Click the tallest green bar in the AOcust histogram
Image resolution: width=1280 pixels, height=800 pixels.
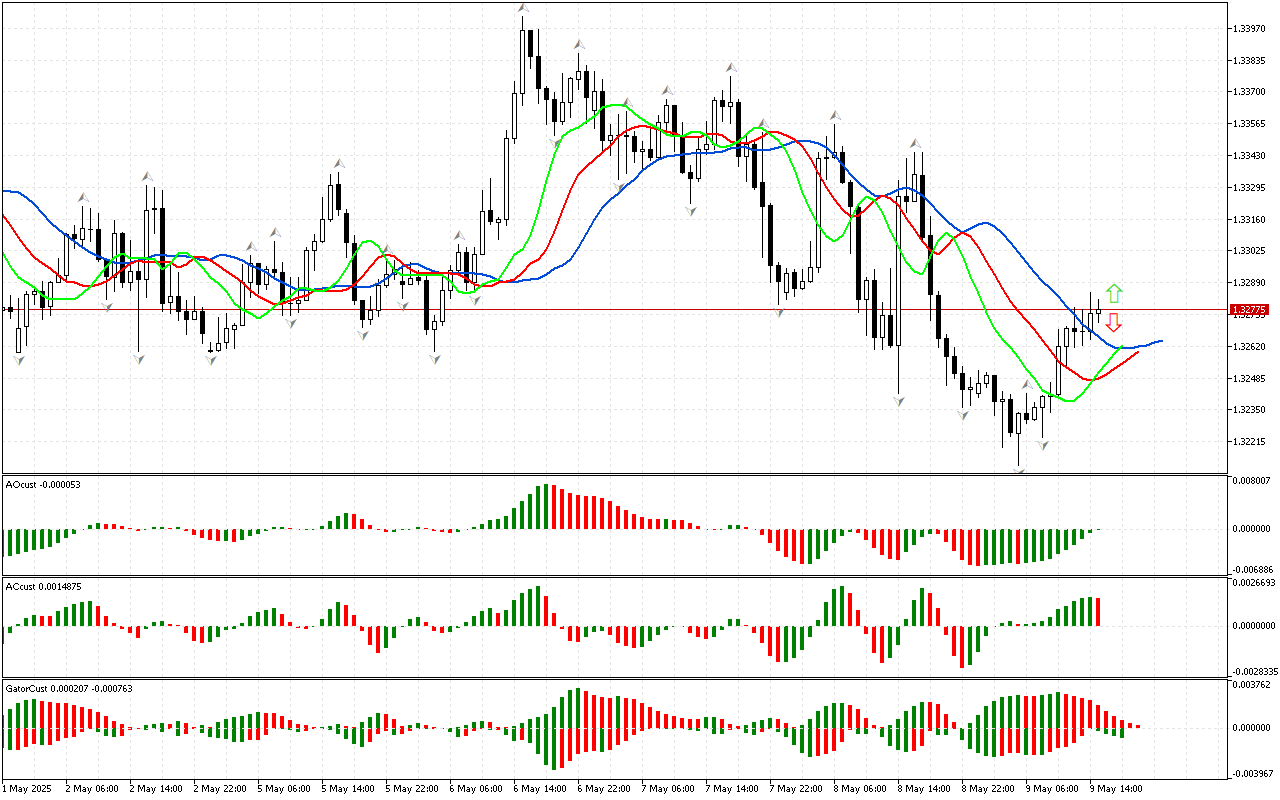click(x=547, y=507)
